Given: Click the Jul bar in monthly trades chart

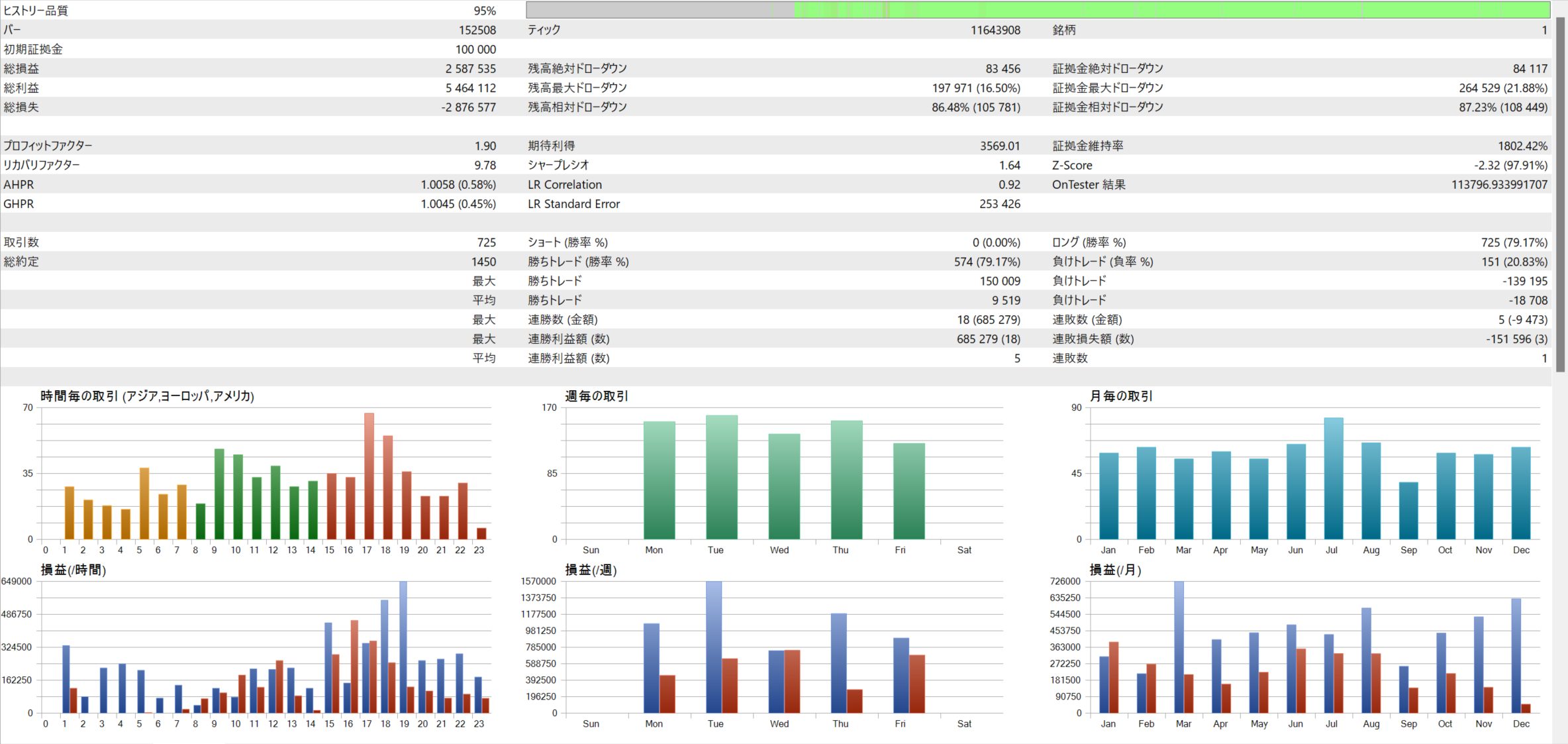Looking at the screenshot, I should coord(1333,478).
